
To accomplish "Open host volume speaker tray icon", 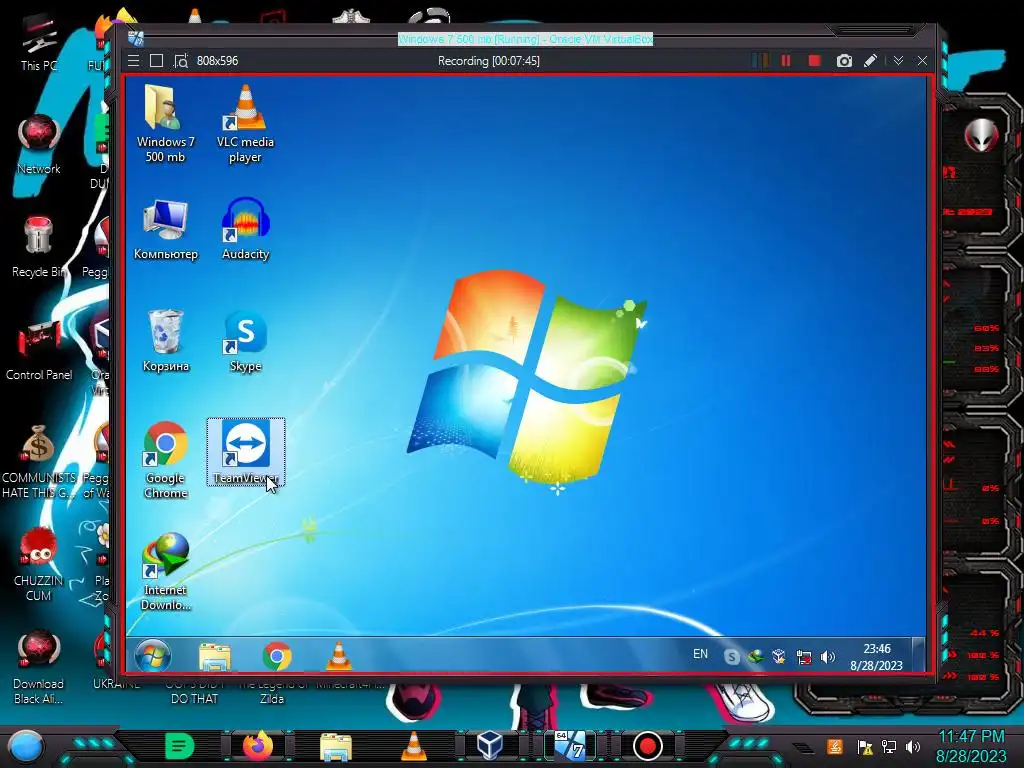I will coord(913,747).
